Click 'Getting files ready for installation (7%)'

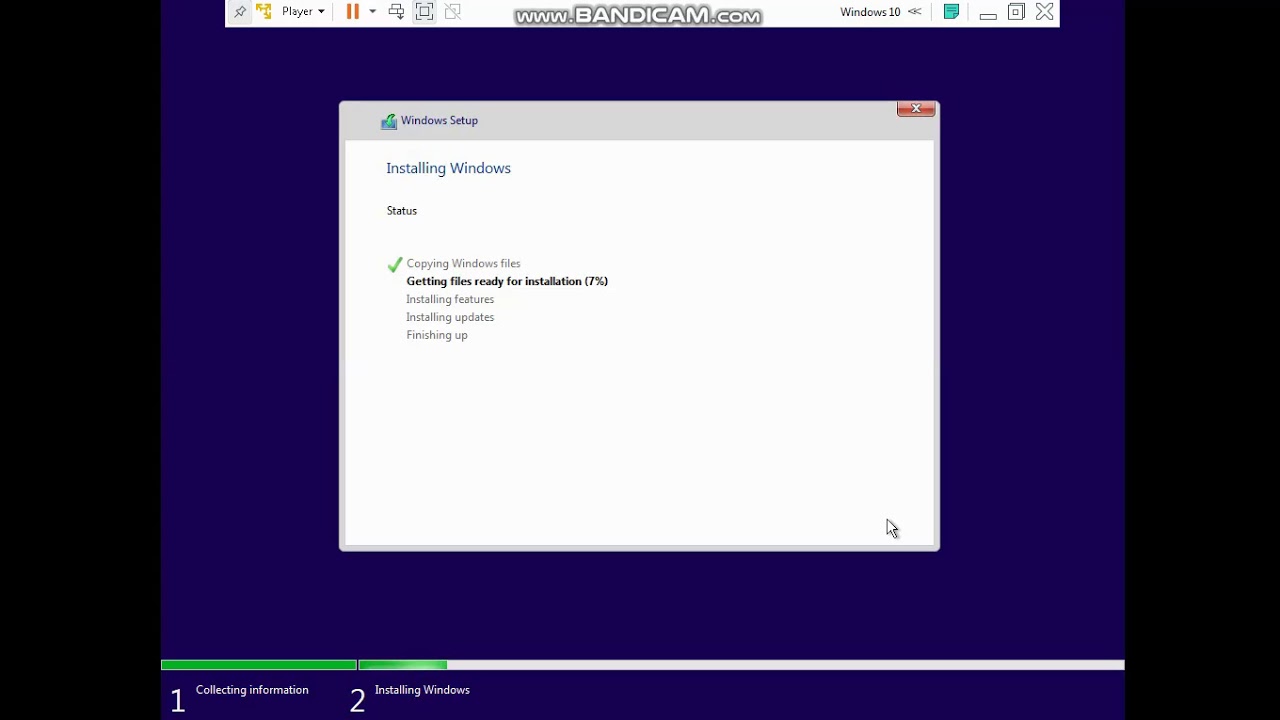(x=507, y=281)
